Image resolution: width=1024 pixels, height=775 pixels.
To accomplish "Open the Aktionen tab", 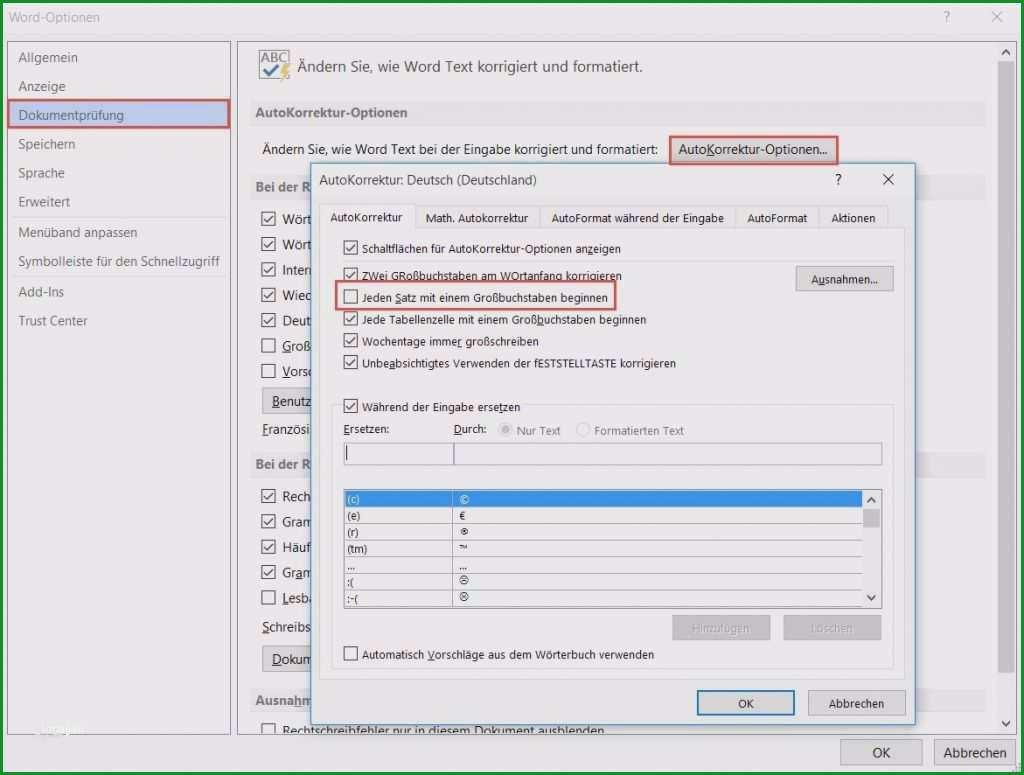I will (x=853, y=218).
